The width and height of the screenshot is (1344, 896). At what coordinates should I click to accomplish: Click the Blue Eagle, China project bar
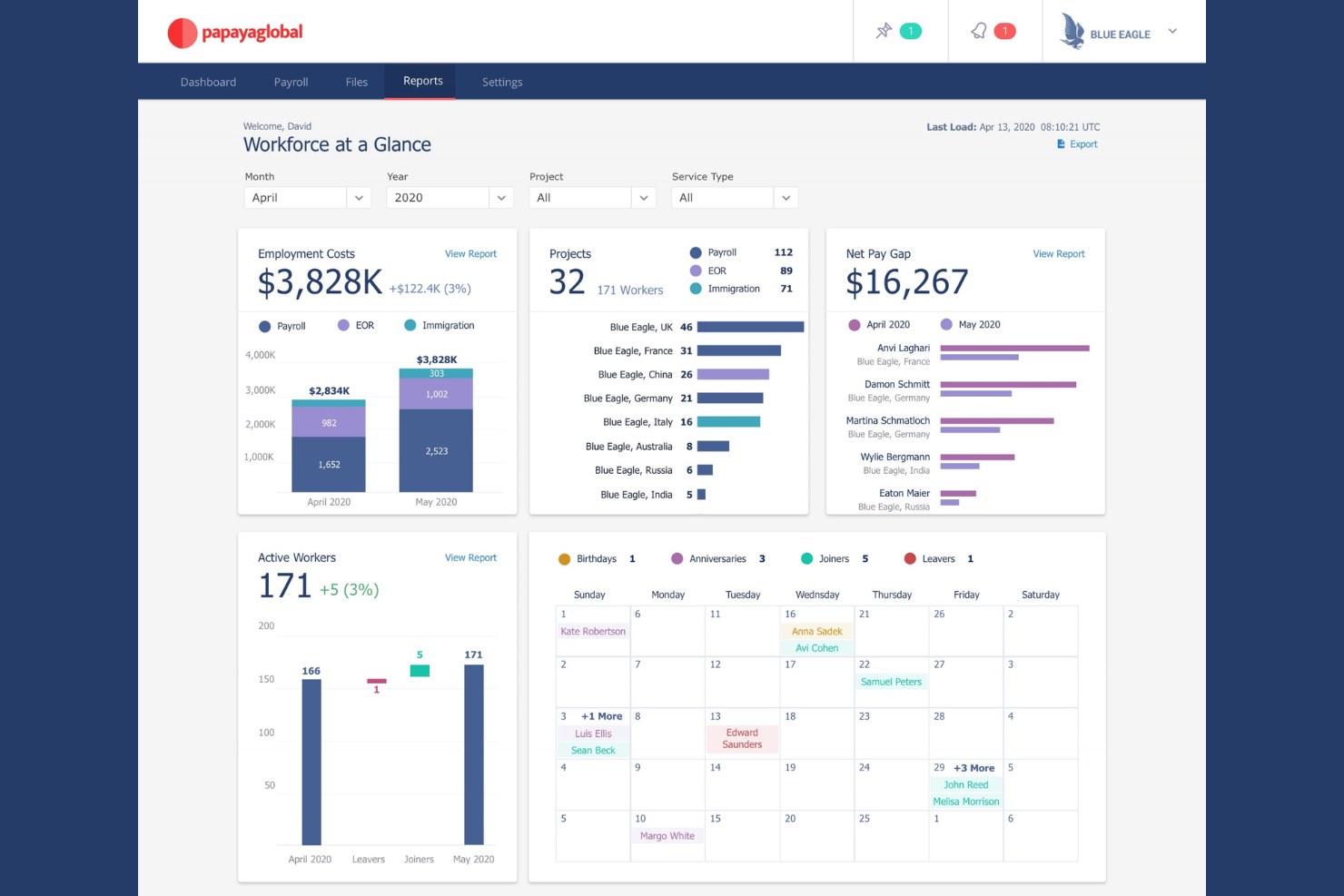pos(733,375)
